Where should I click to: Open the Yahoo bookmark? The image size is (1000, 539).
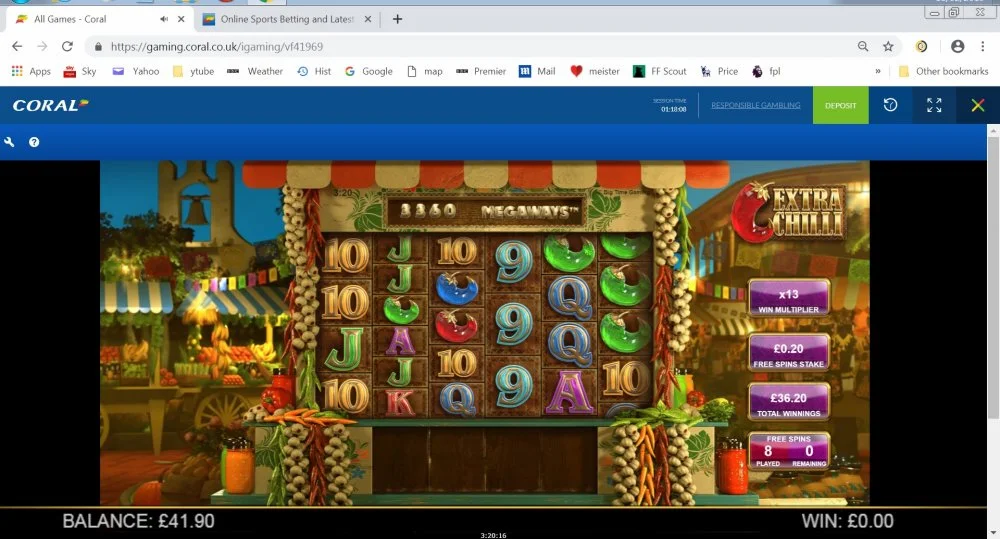(x=135, y=71)
